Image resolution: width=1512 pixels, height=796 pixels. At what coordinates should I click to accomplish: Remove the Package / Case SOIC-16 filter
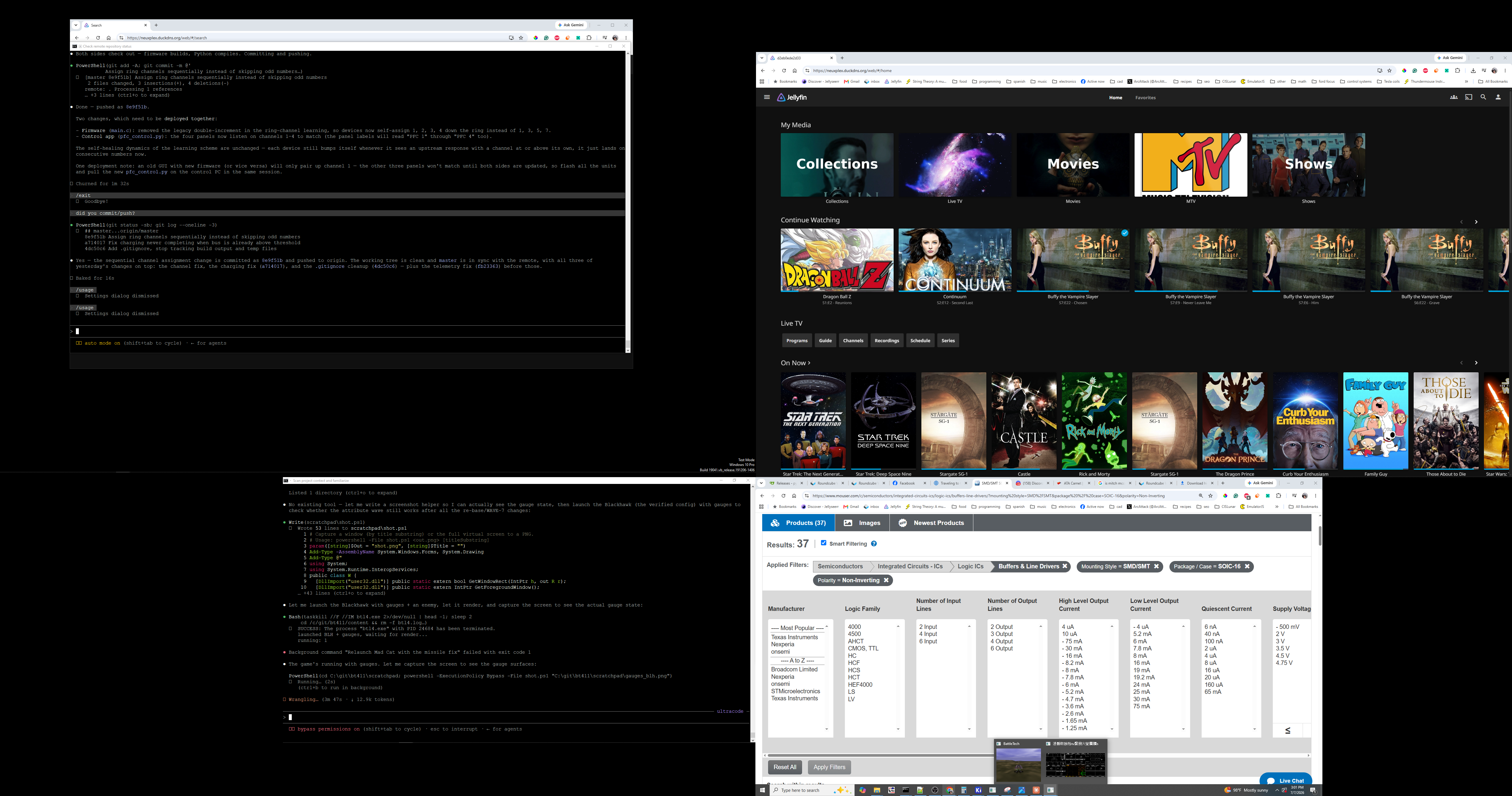point(1247,567)
